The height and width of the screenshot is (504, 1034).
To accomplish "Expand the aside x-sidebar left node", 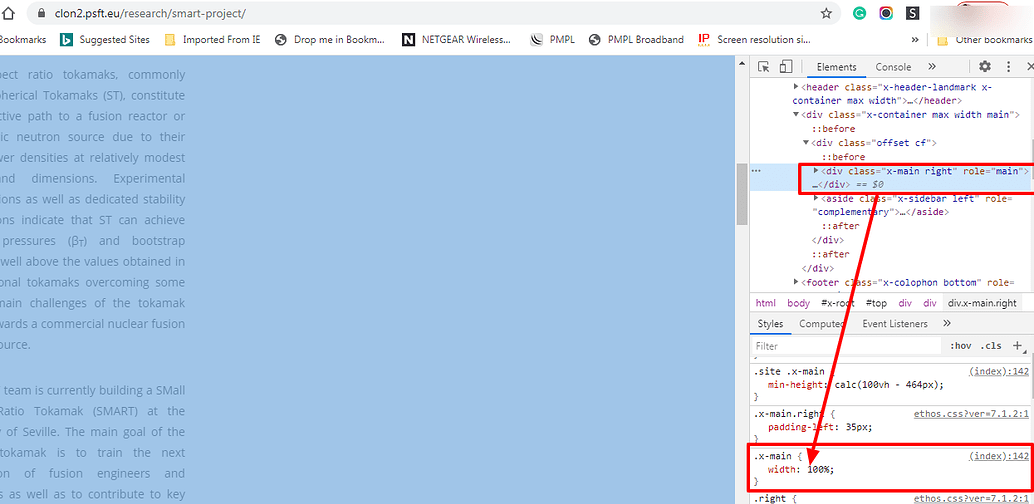I will pos(816,199).
